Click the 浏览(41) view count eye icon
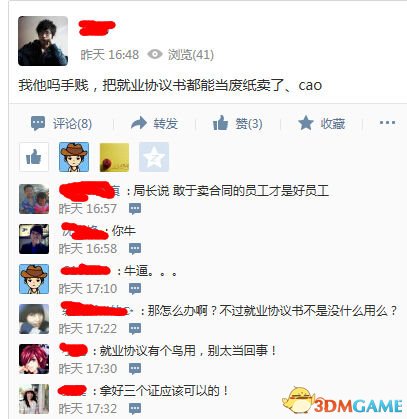Viewport: 407px width, 419px height. pyautogui.click(x=155, y=54)
